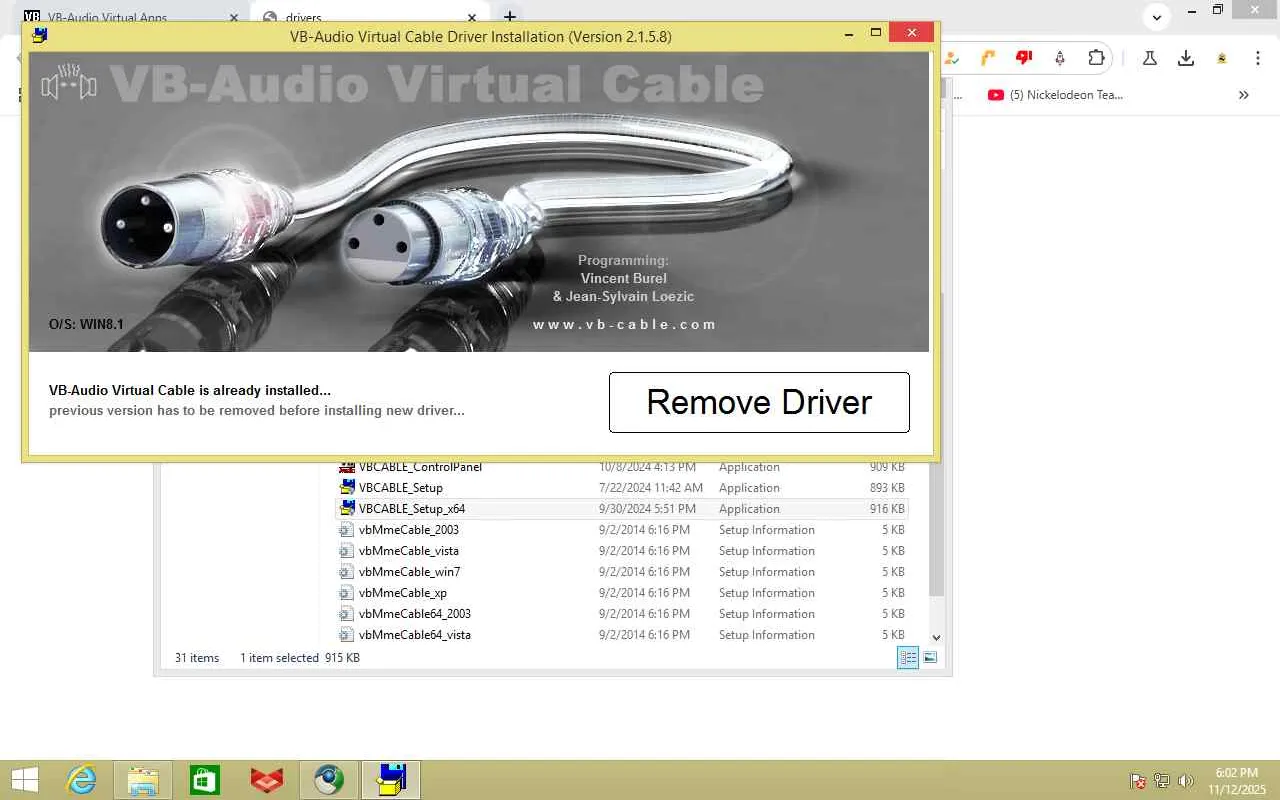
Task: Open Internet Explorer from the taskbar
Action: (80, 780)
